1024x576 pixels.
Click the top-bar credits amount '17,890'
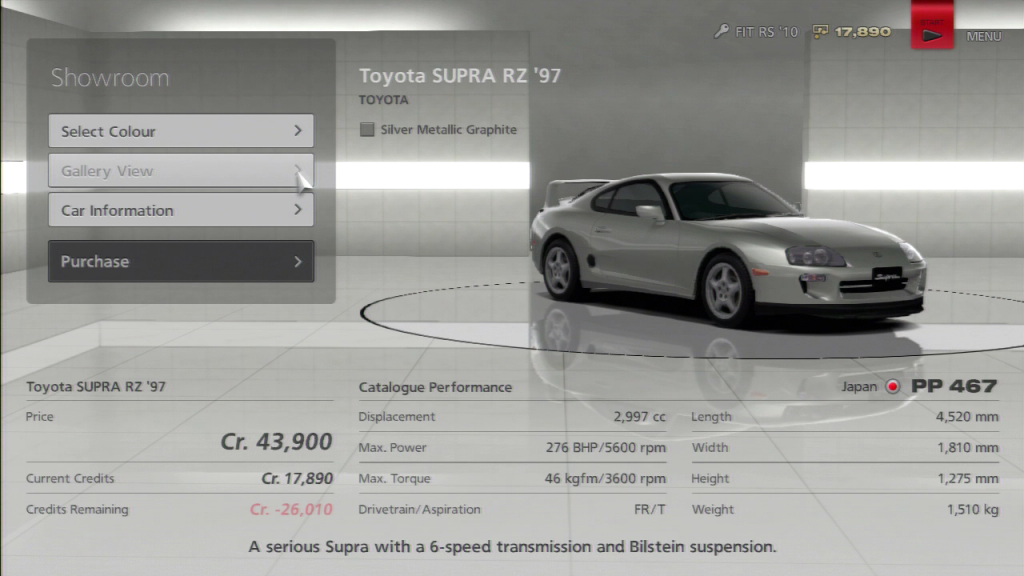[863, 31]
